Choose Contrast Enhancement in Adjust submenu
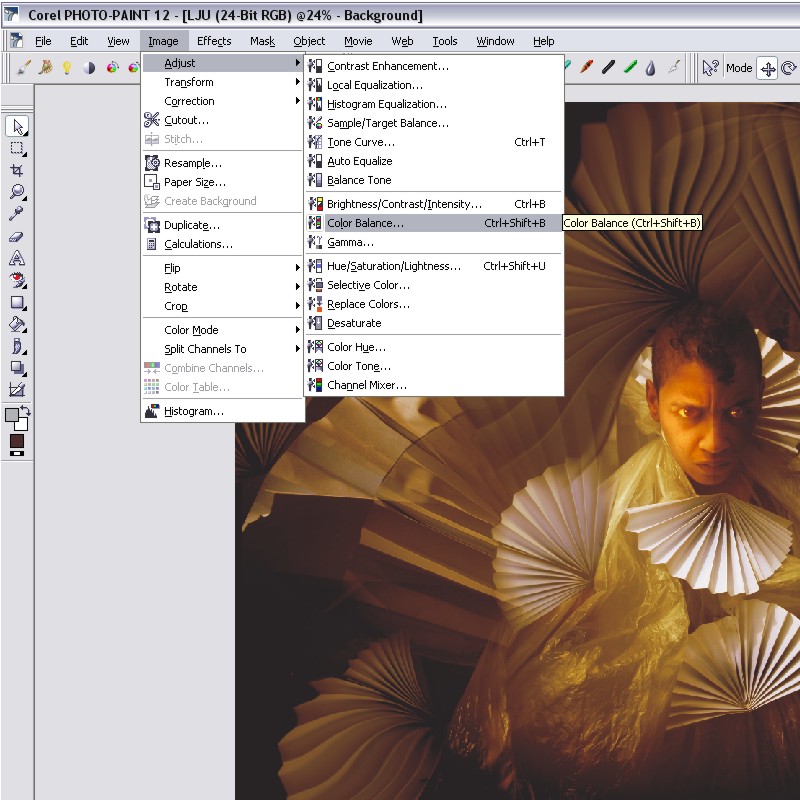800x800 pixels. coord(434,66)
